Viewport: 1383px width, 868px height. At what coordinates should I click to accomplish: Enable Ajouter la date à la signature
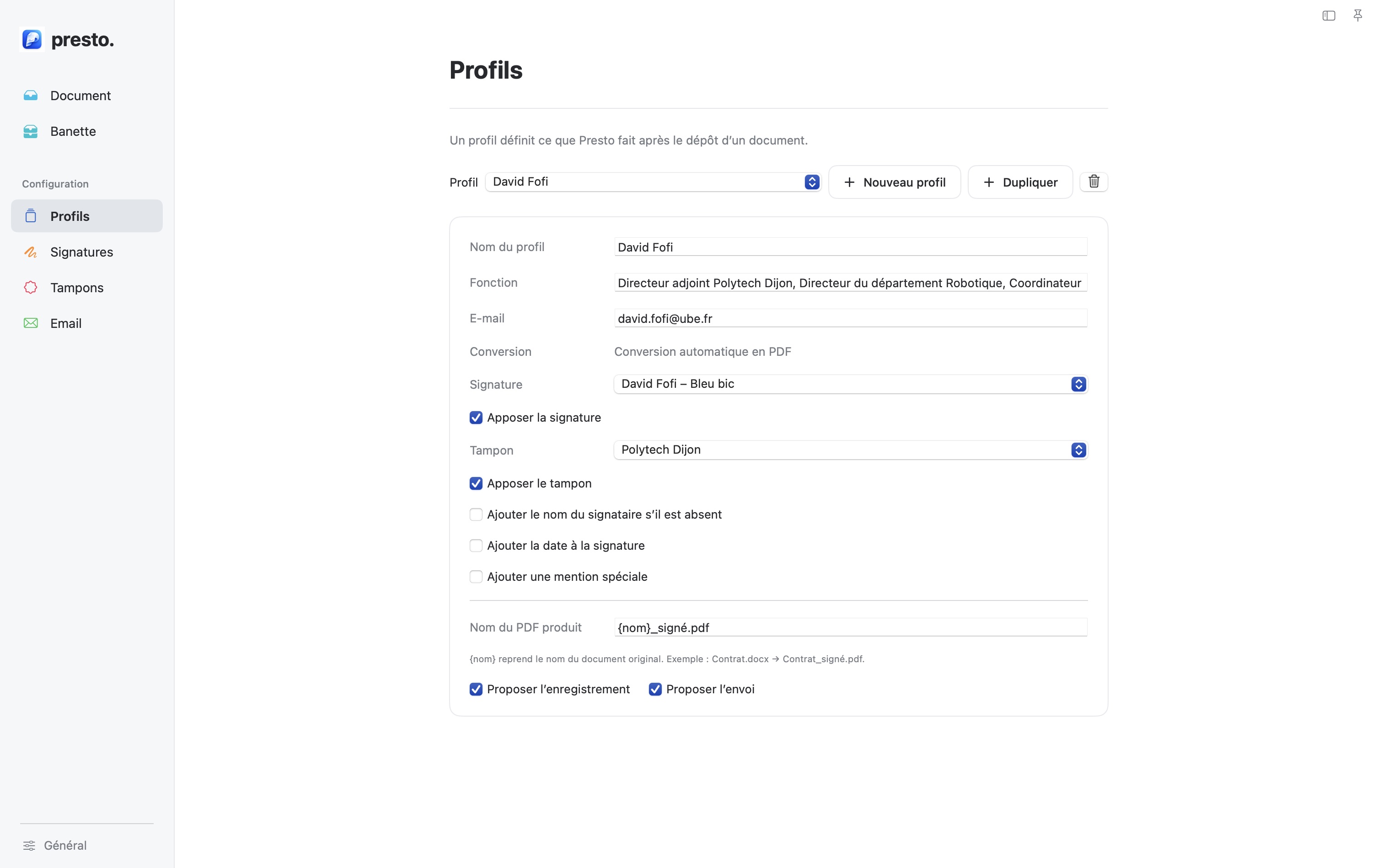(x=476, y=546)
